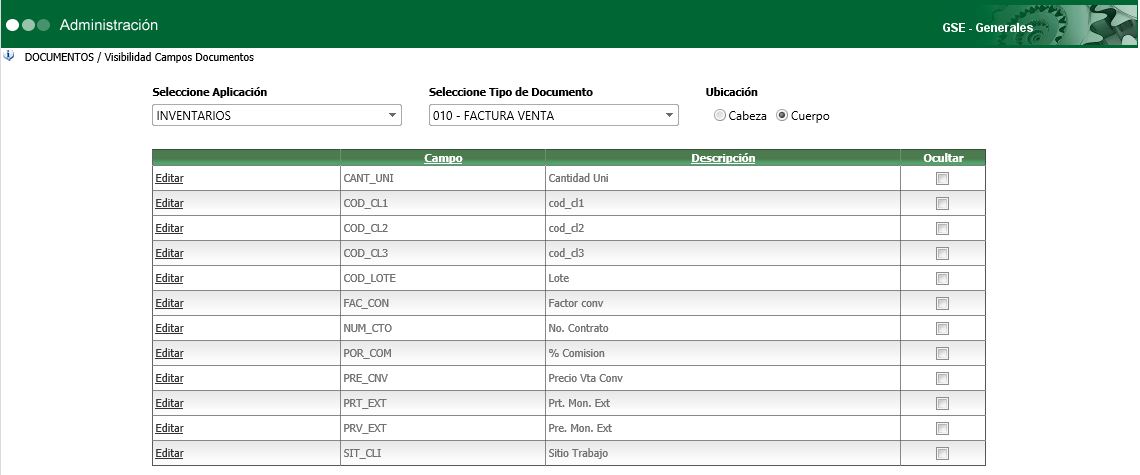Image resolution: width=1140 pixels, height=475 pixels.
Task: Edit the NUM_CTO field row
Action: (x=169, y=329)
